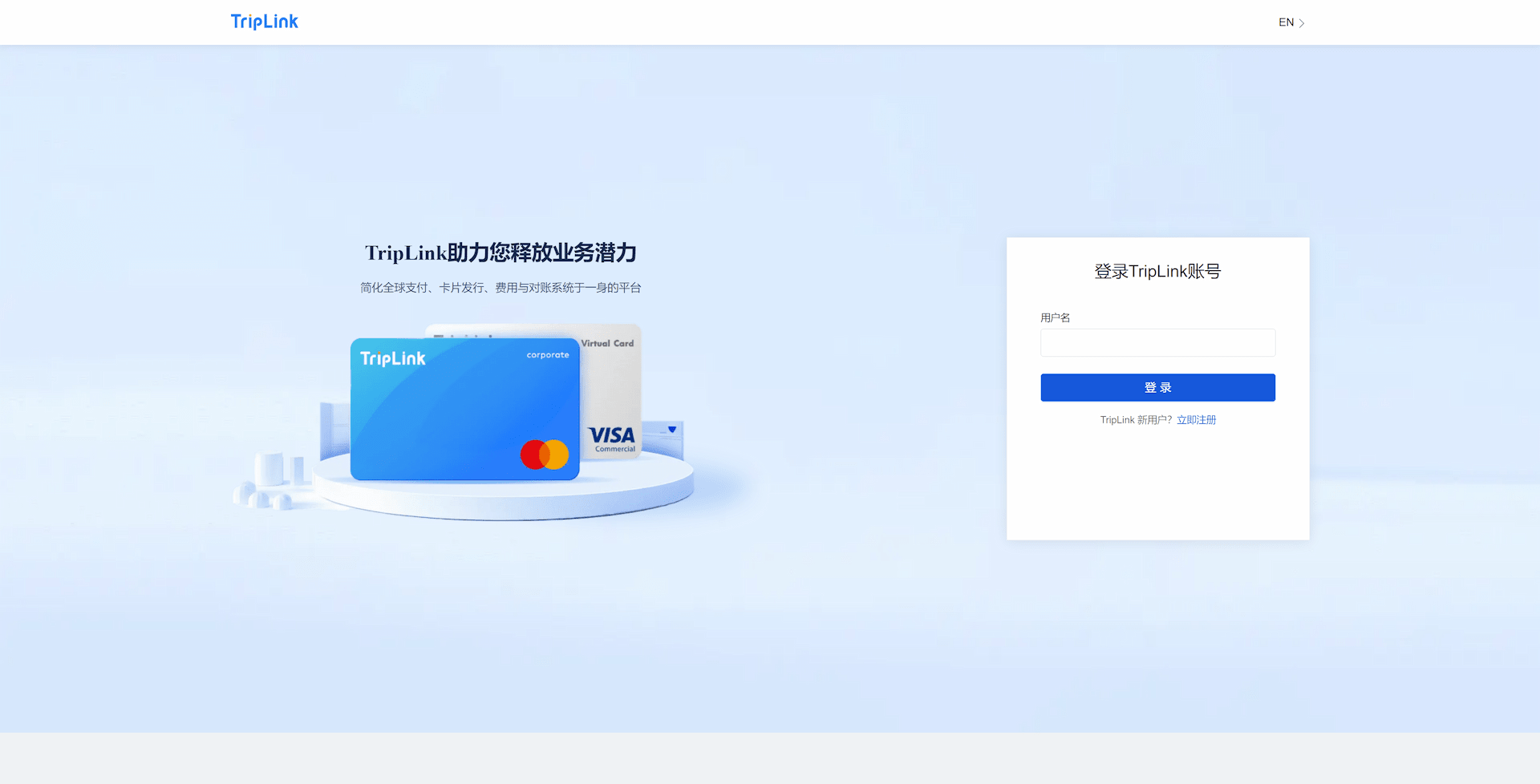The height and width of the screenshot is (784, 1540).
Task: Click the VISA Commercial logo on the white card
Action: pyautogui.click(x=612, y=439)
